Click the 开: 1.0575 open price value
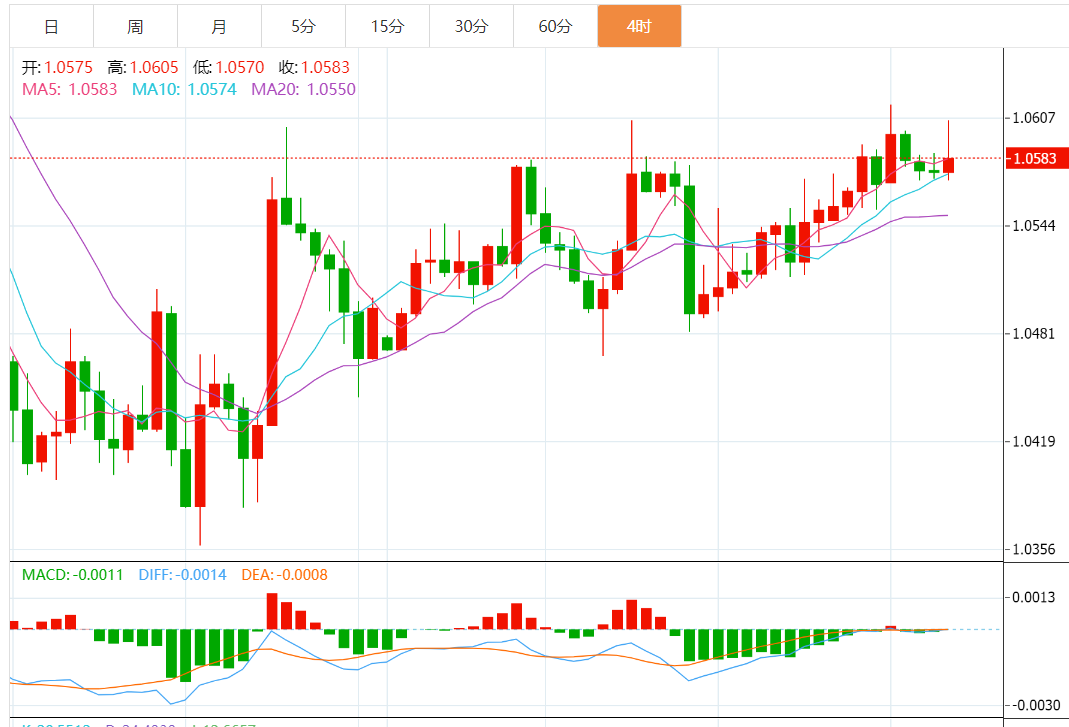Viewport: 1069px width, 727px height. click(57, 68)
